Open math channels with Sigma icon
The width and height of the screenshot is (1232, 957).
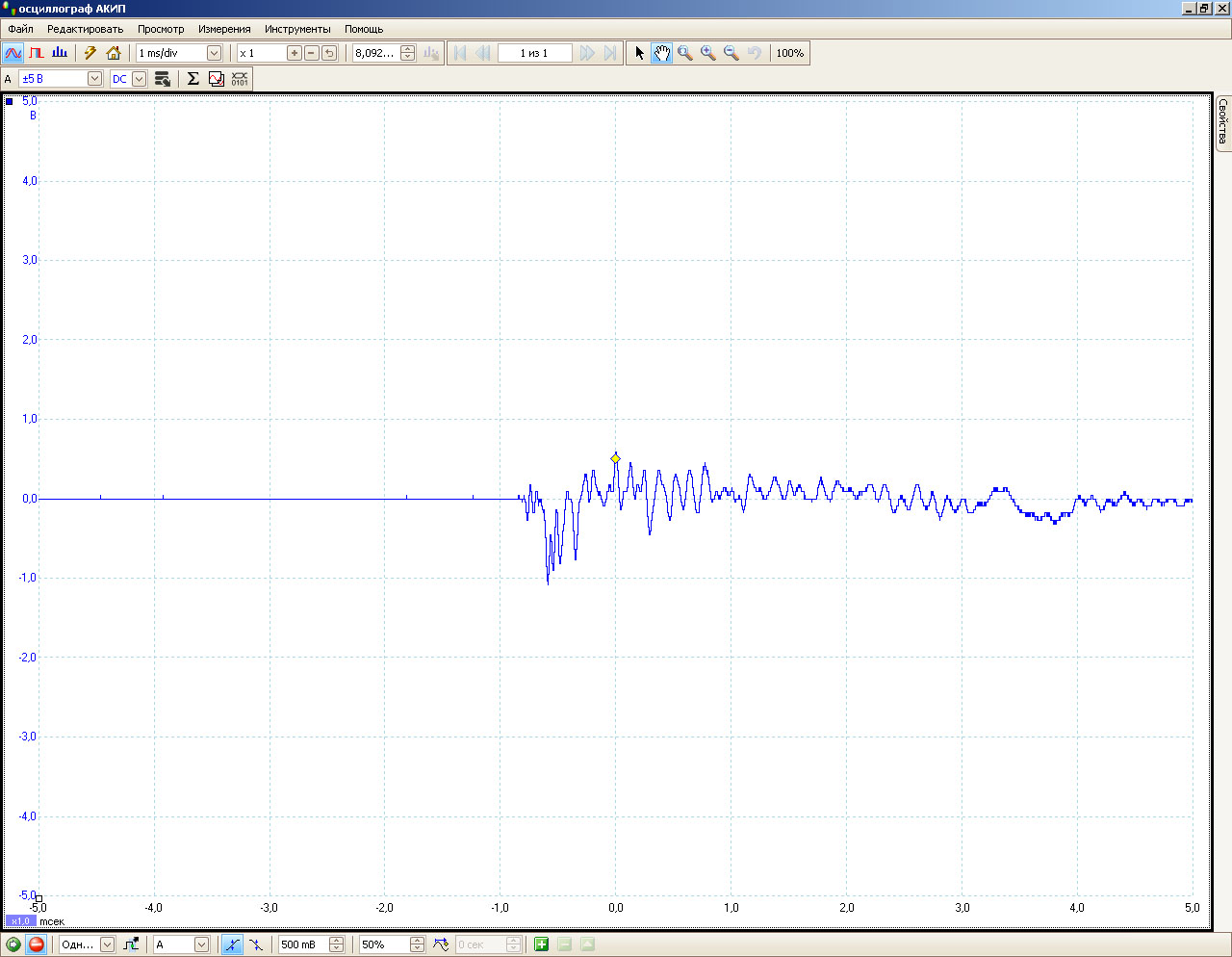click(192, 79)
